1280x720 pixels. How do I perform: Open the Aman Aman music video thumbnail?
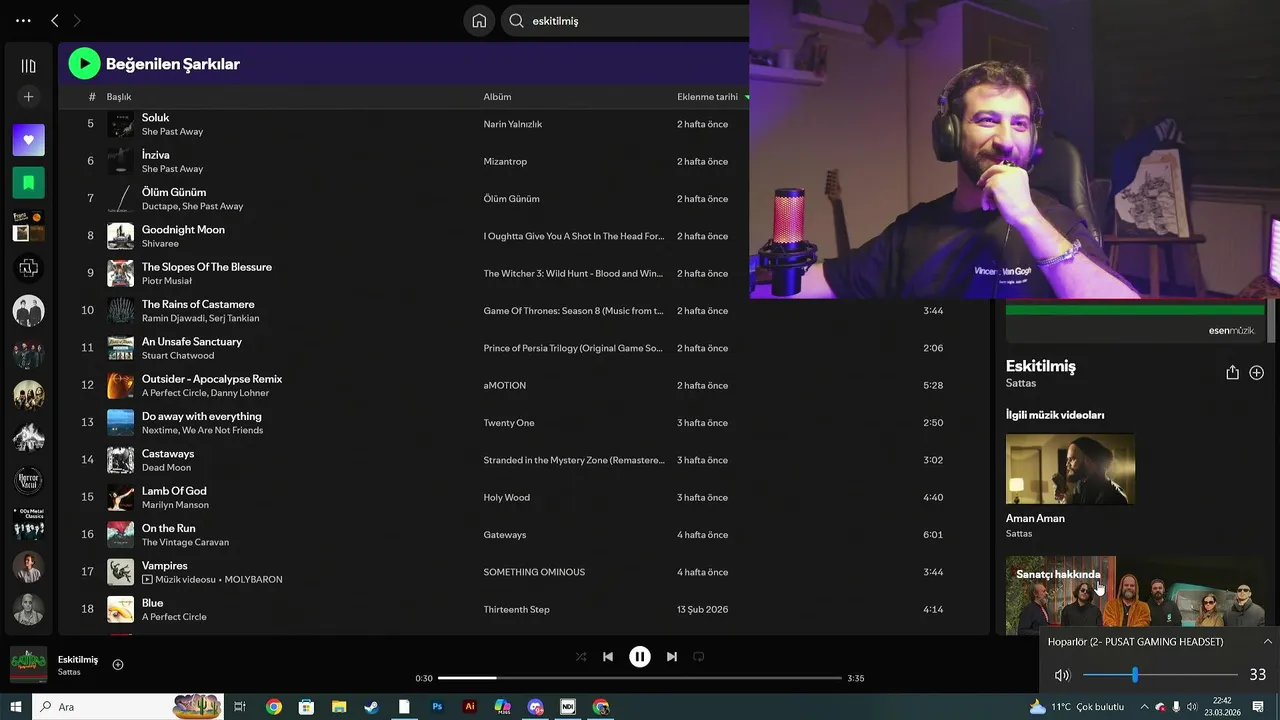[x=1070, y=469]
